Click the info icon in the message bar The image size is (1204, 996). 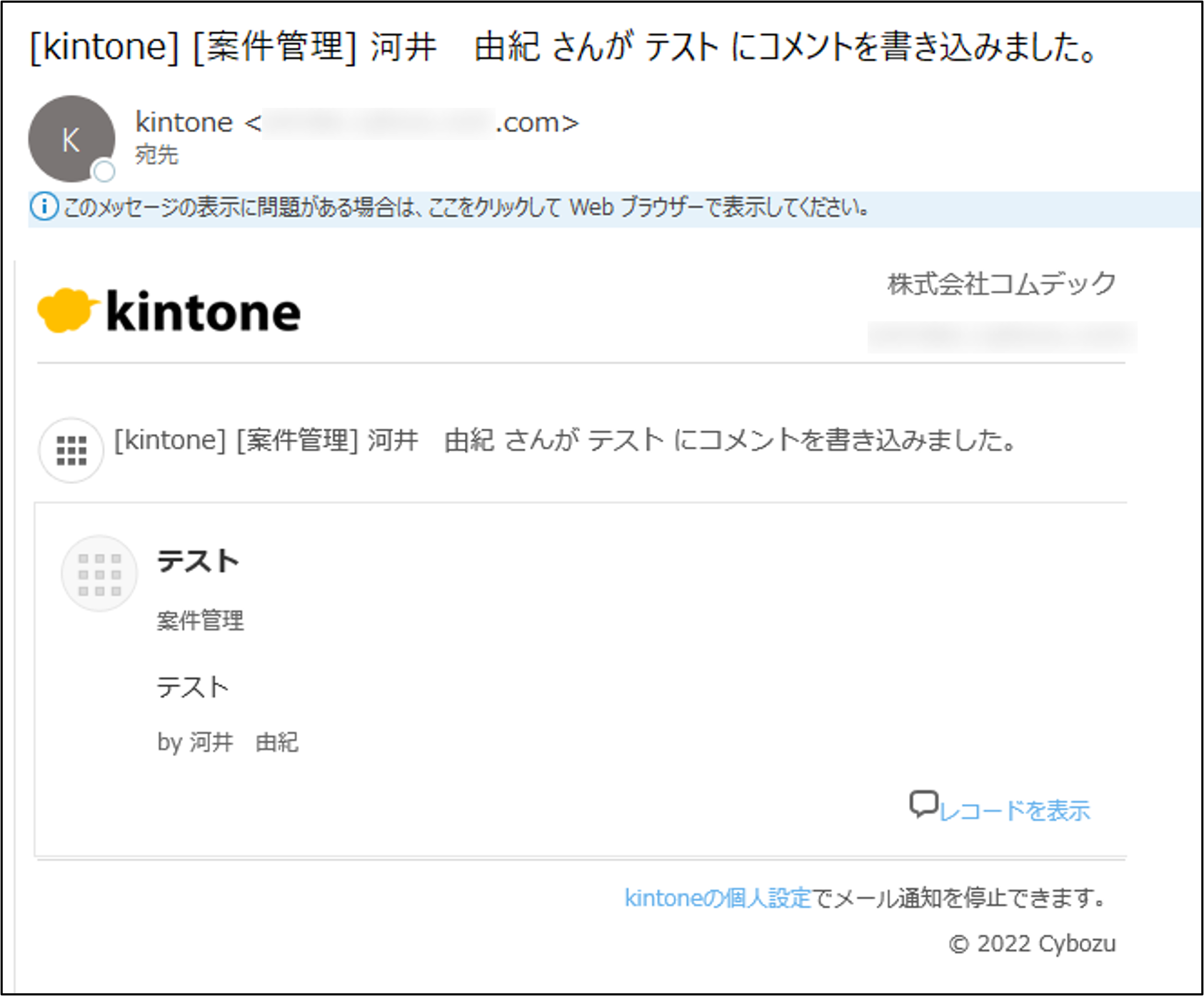pyautogui.click(x=44, y=208)
